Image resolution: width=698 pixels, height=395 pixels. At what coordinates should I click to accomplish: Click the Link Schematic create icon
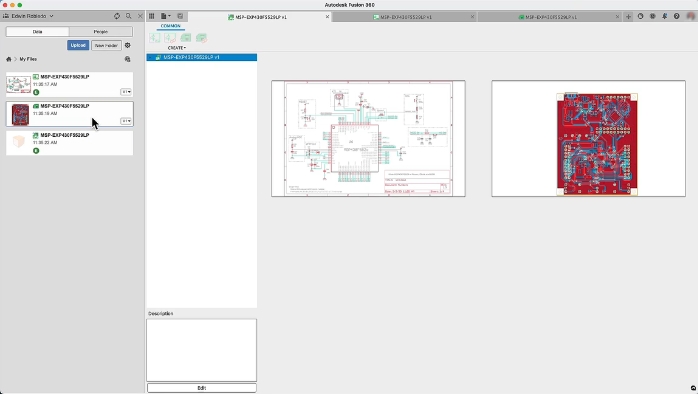click(x=170, y=38)
